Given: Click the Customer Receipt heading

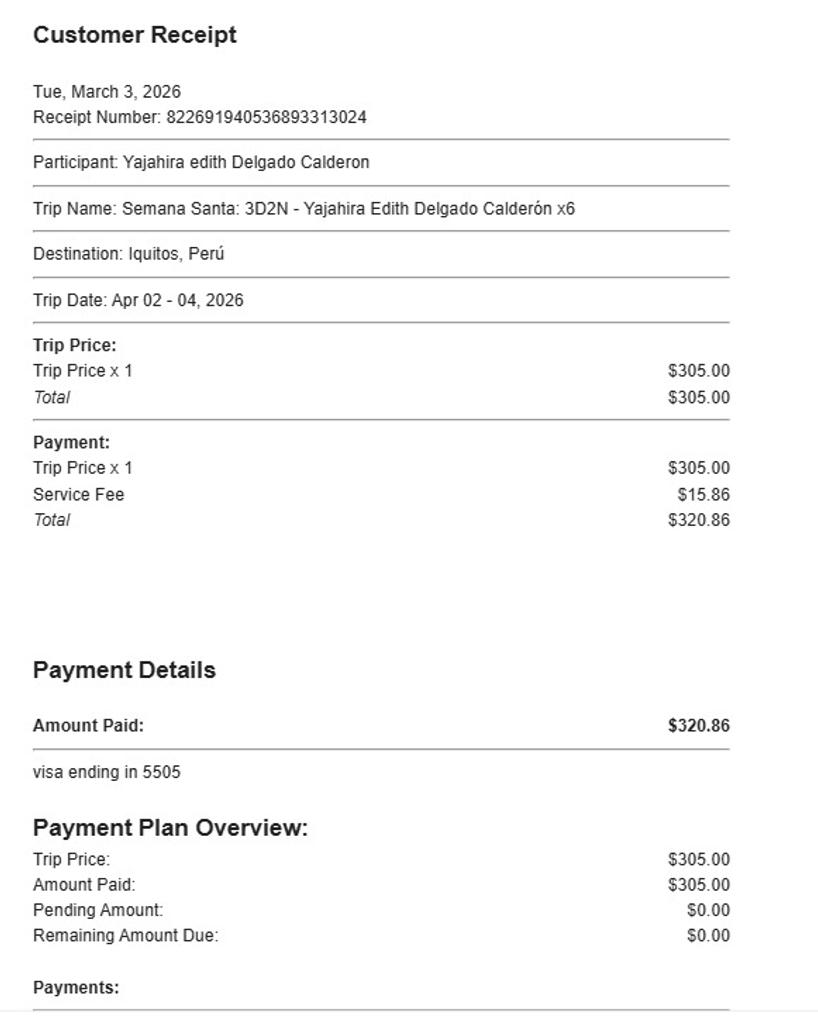Looking at the screenshot, I should (135, 35).
